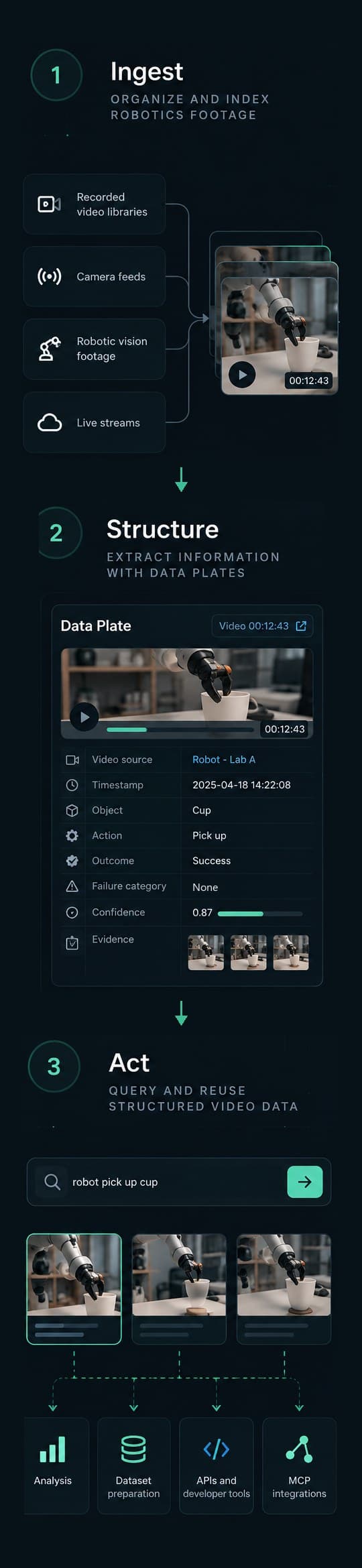Click the 'Structure' heading

(x=163, y=529)
